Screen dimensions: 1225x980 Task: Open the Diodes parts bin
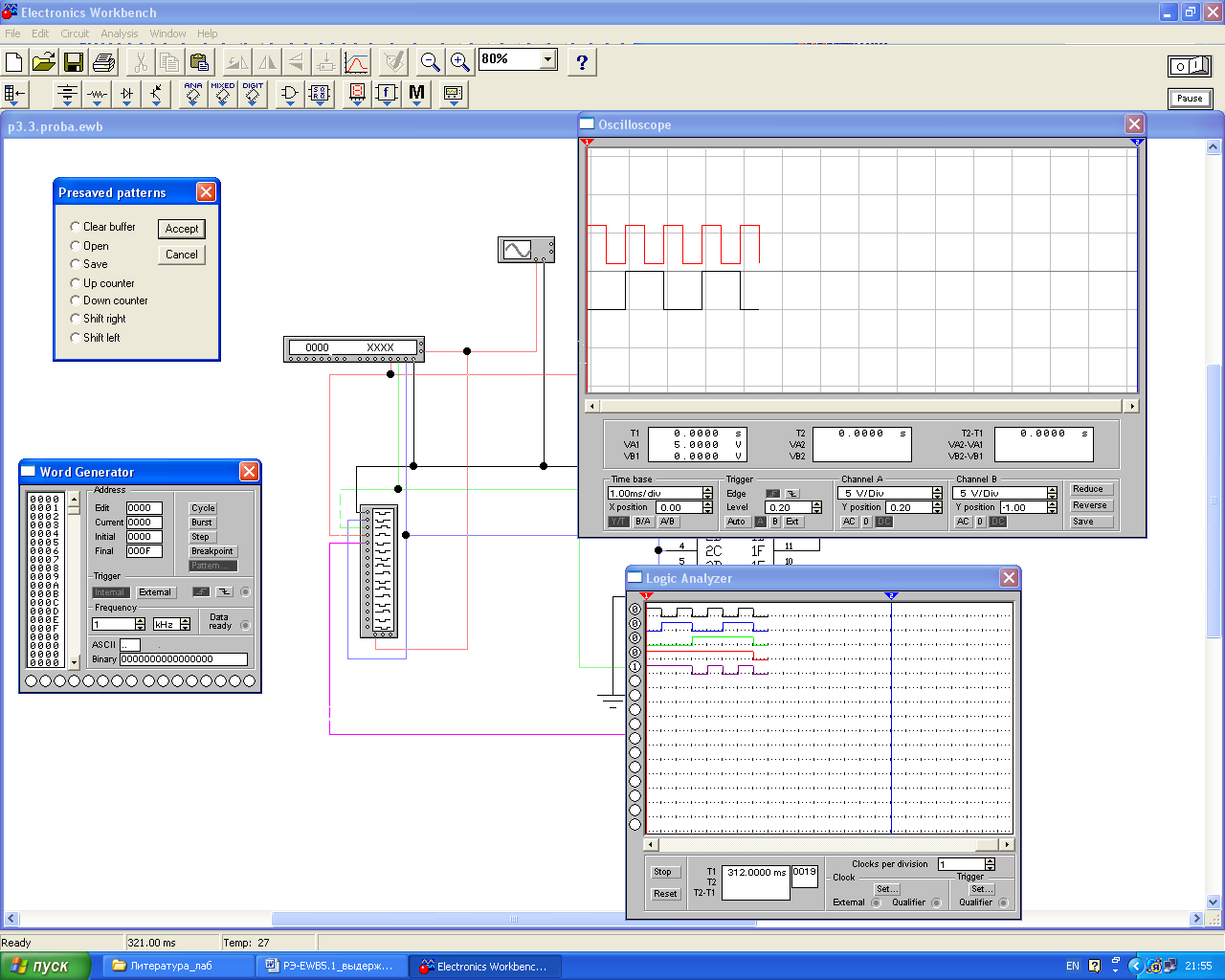(126, 94)
